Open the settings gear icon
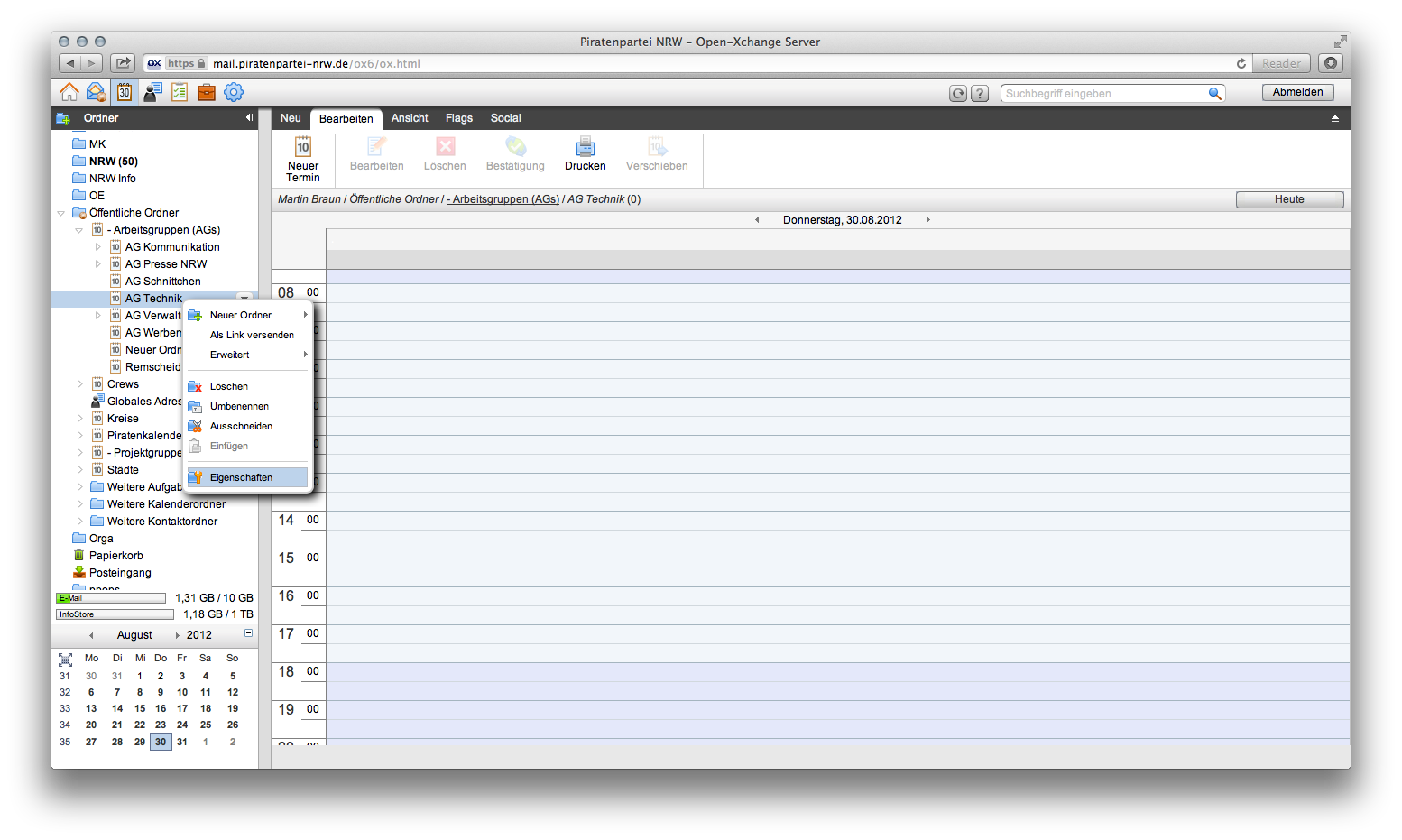Screen dimensions: 1402x840 click(234, 92)
